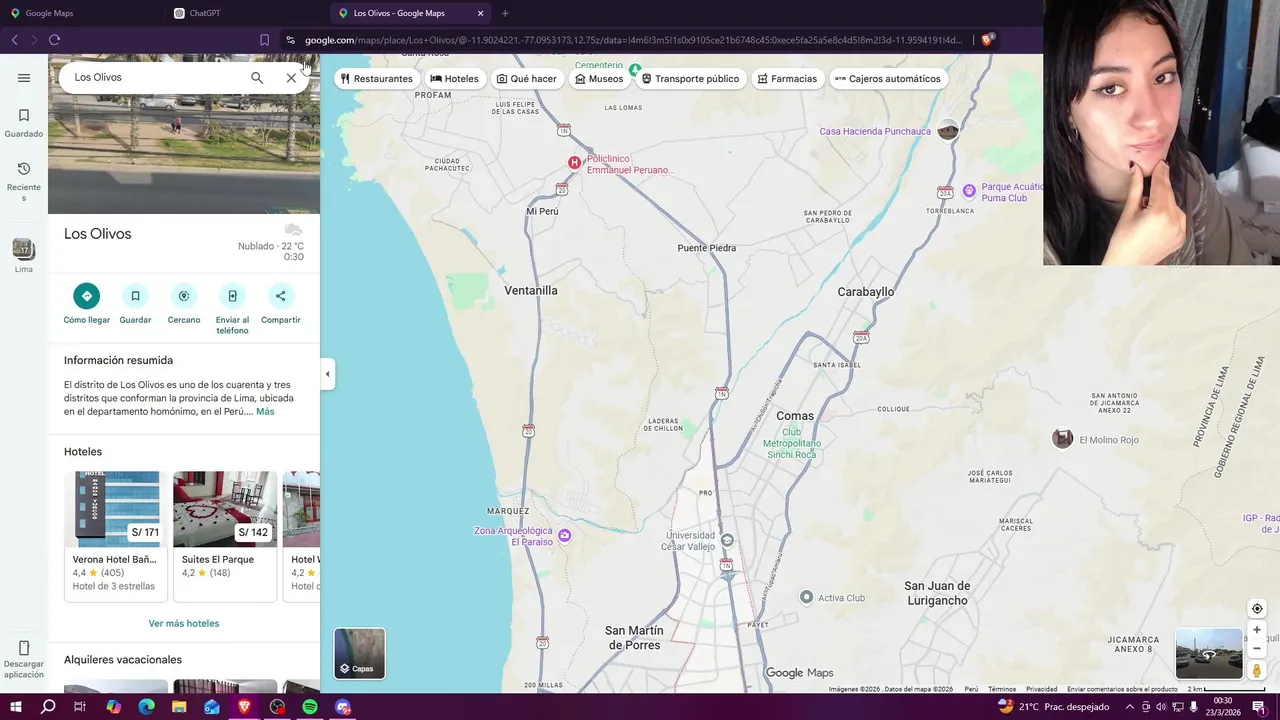Center map on my location
The width and height of the screenshot is (1280, 720).
[x=1257, y=609]
